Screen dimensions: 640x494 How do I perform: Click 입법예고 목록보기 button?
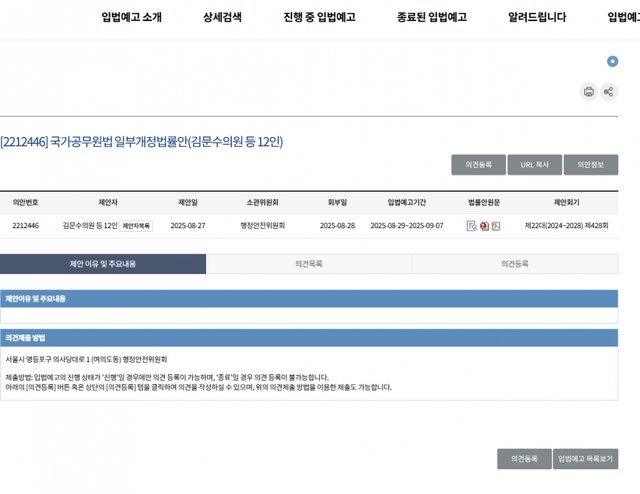pyautogui.click(x=586, y=458)
